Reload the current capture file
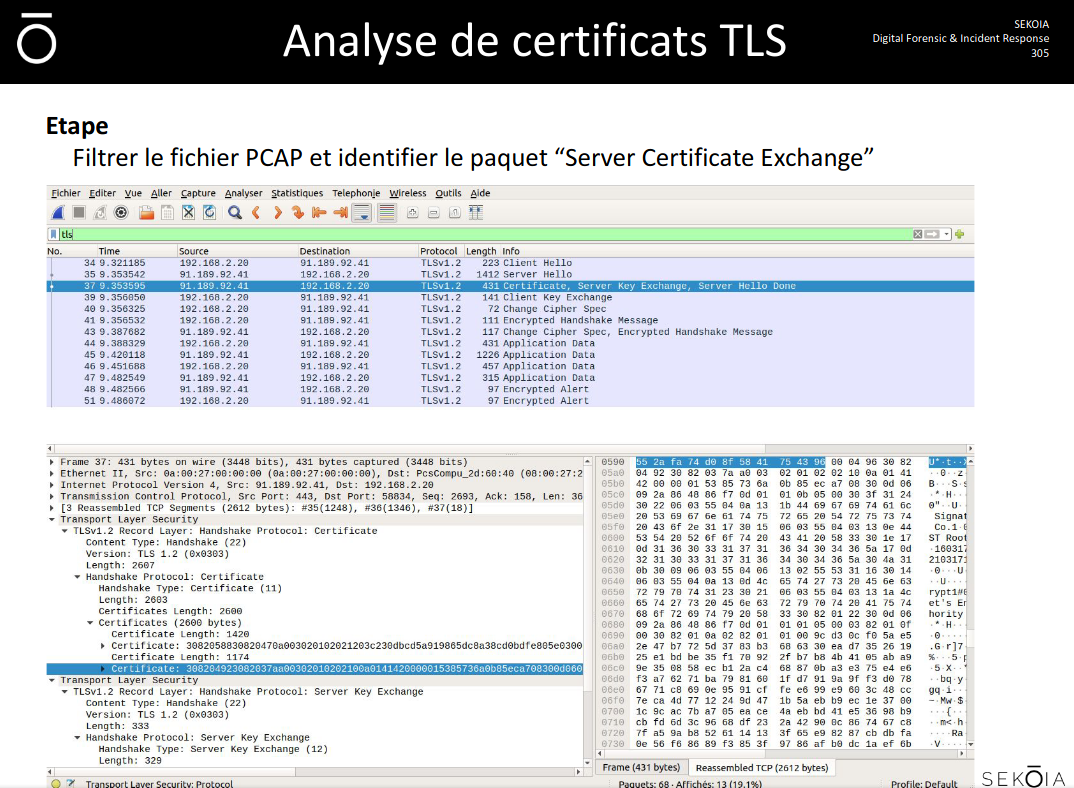Image resolution: width=1074 pixels, height=788 pixels. coord(209,212)
